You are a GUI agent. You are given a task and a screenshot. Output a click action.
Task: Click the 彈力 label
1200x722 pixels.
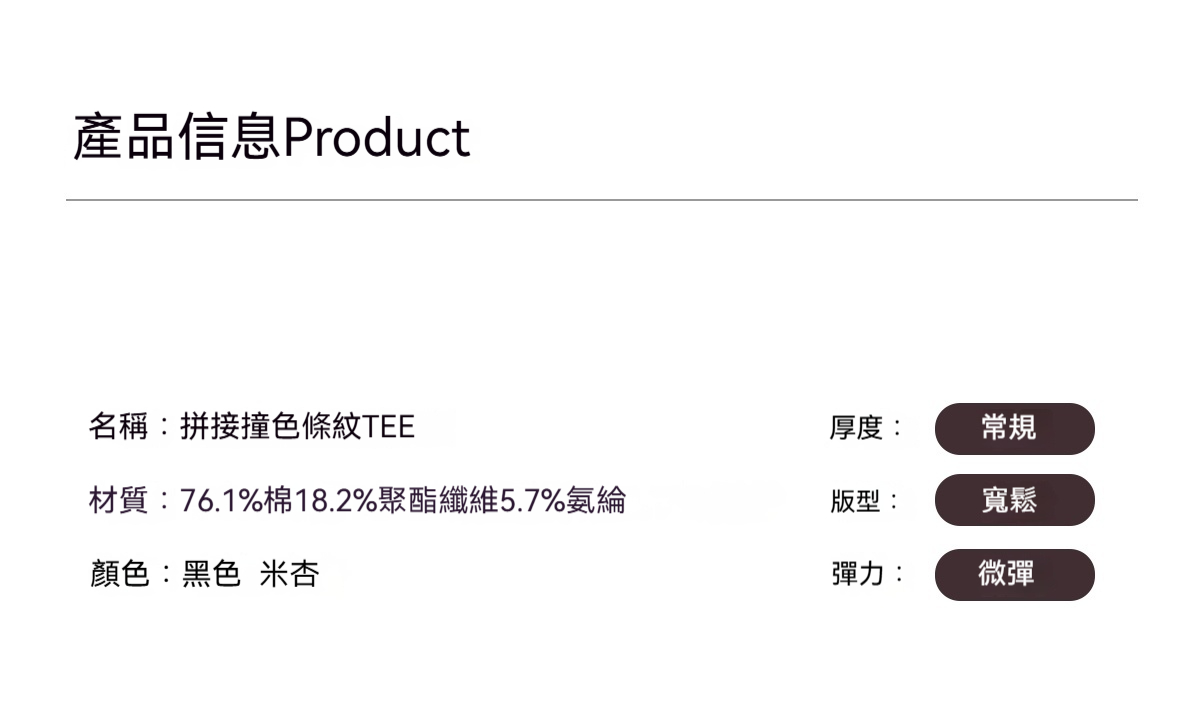(856, 574)
